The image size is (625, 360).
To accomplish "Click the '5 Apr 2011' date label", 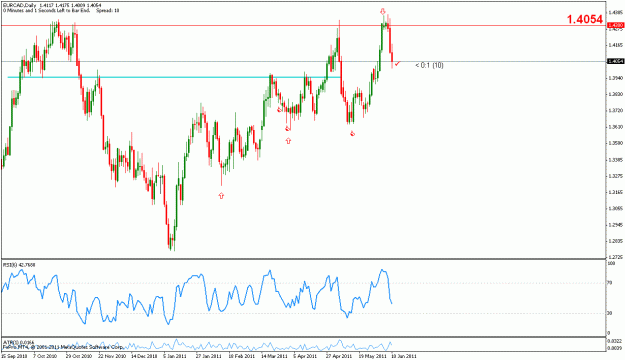I will (305, 356).
